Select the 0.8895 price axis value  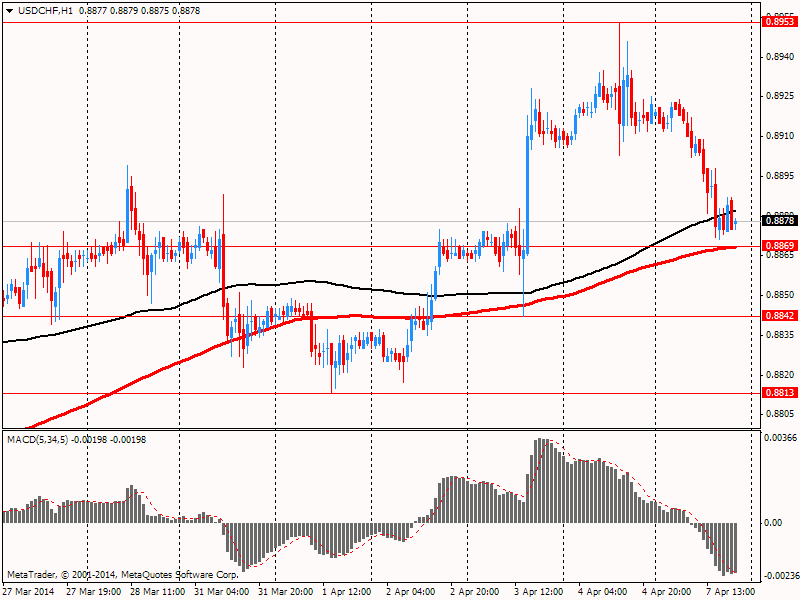(x=781, y=176)
